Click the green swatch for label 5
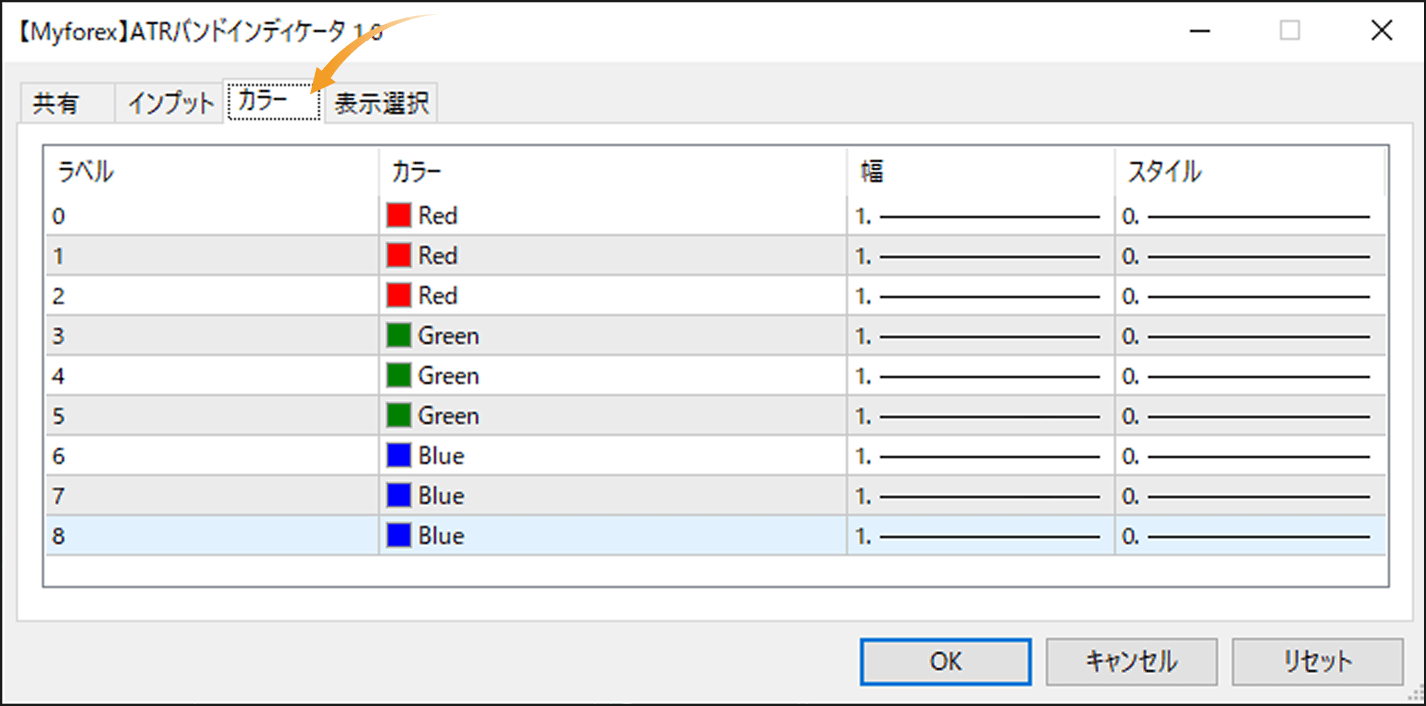Viewport: 1426px width, 706px height. pyautogui.click(x=399, y=415)
